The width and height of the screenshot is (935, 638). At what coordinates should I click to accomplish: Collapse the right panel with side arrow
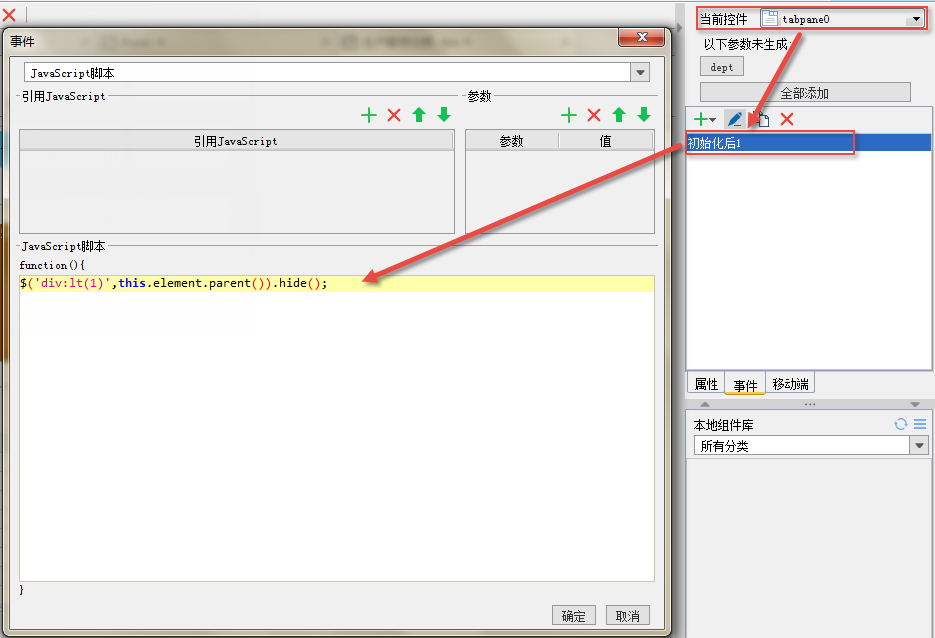click(679, 27)
